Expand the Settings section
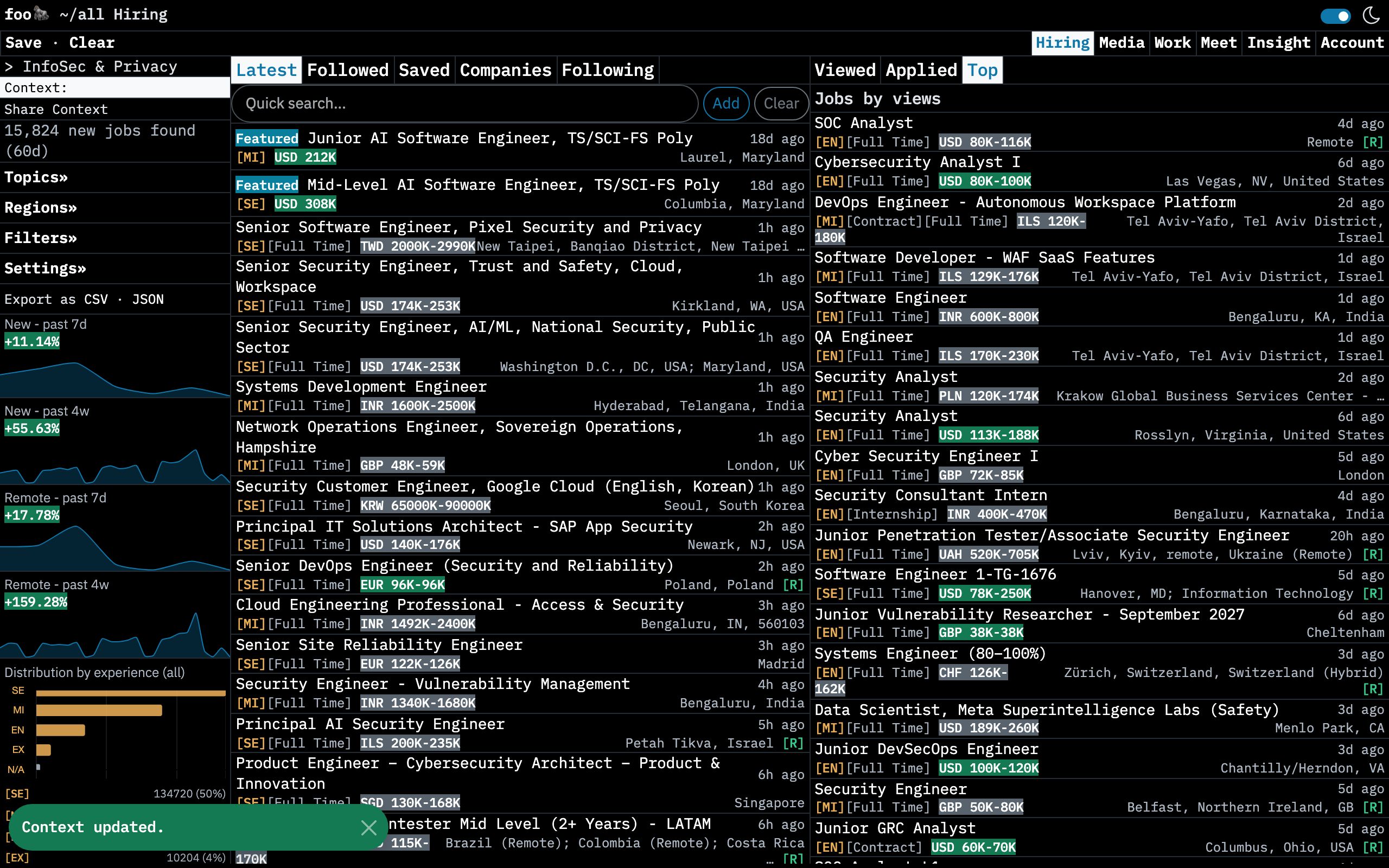The width and height of the screenshot is (1389, 868). (x=46, y=269)
